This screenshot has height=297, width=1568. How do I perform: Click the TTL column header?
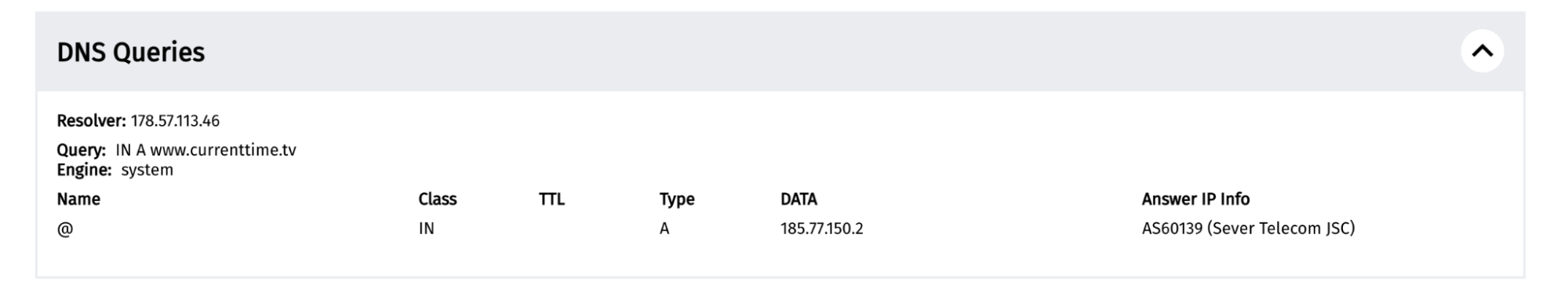pos(551,200)
